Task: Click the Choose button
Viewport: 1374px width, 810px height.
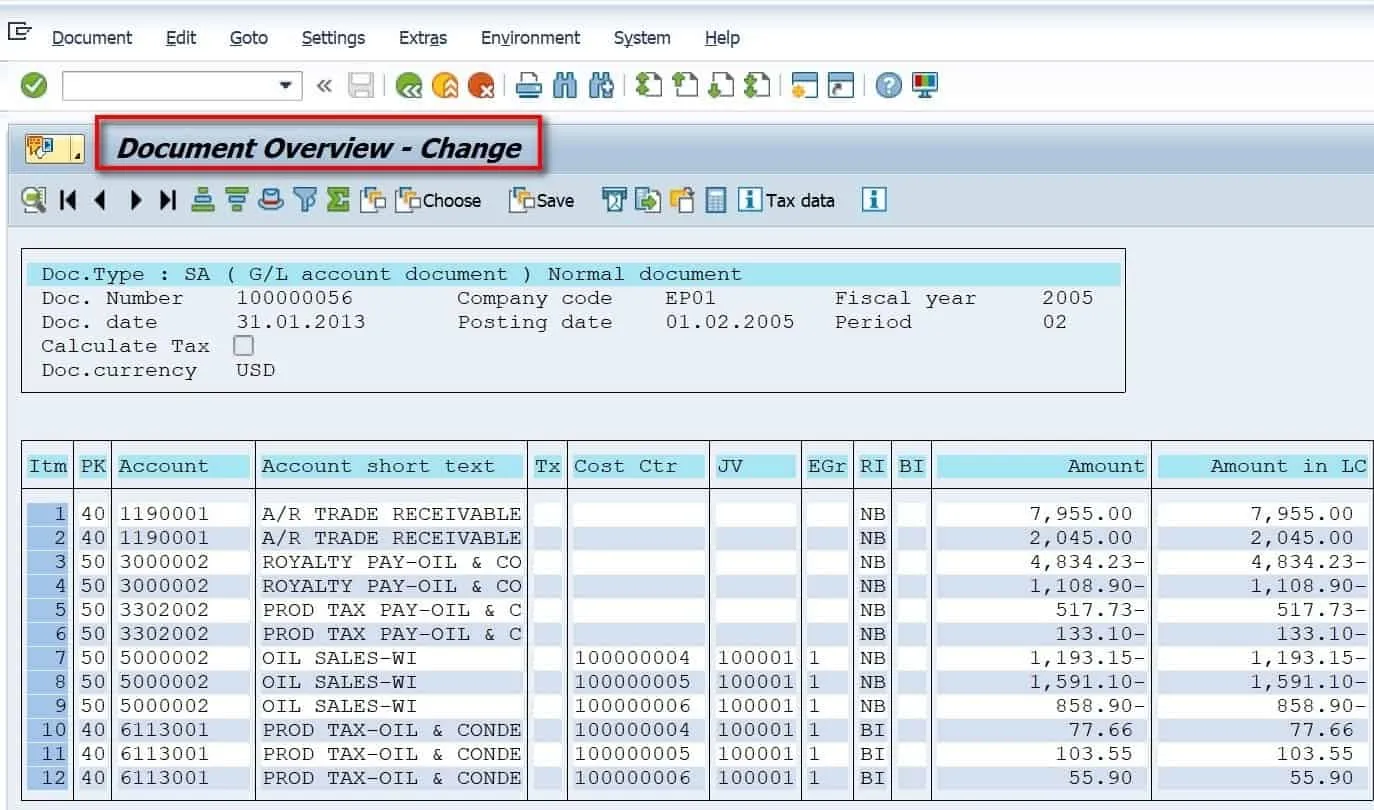Action: click(x=439, y=200)
